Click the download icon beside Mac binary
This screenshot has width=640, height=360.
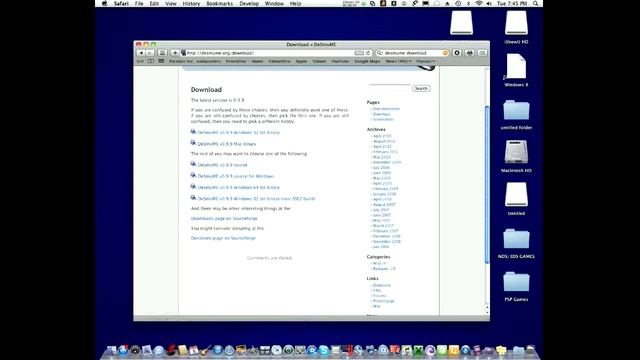(x=193, y=143)
